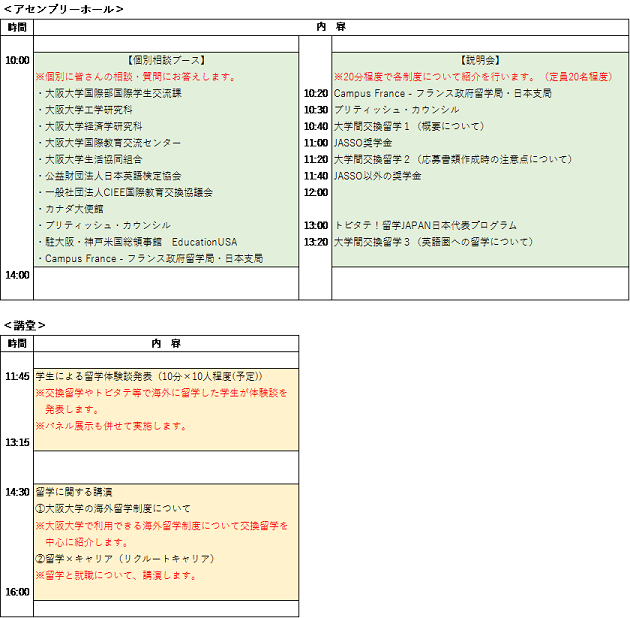
Task: Click the アセンブリーホール section heading
Action: point(63,9)
